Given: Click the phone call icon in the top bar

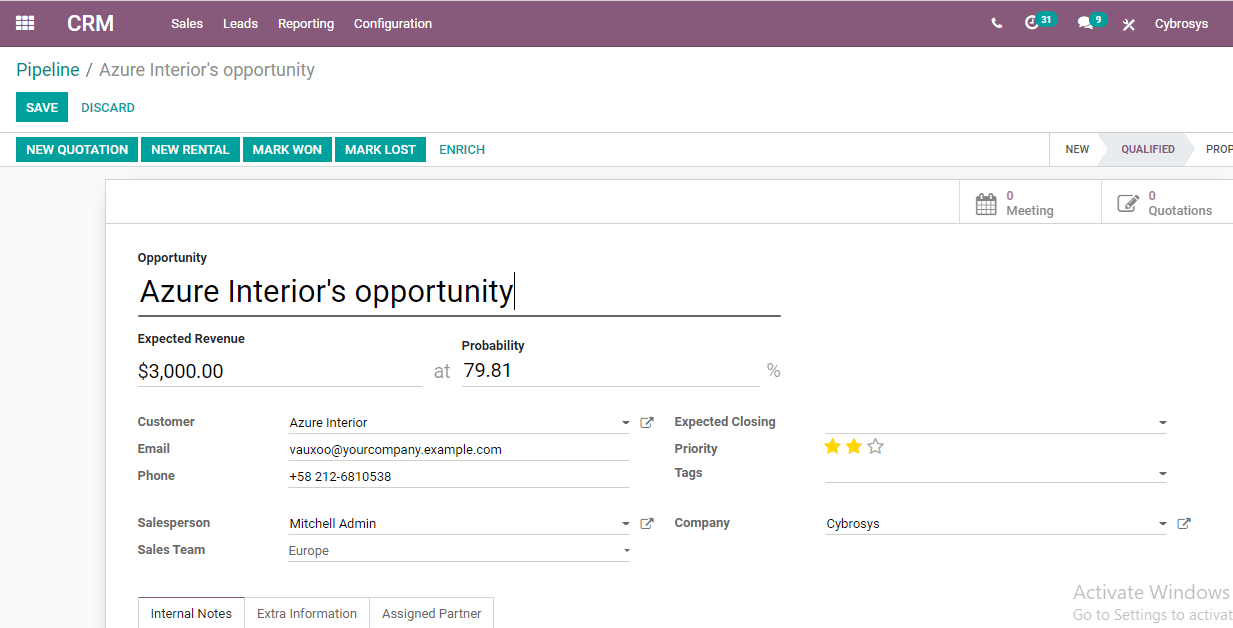Looking at the screenshot, I should pyautogui.click(x=997, y=23).
